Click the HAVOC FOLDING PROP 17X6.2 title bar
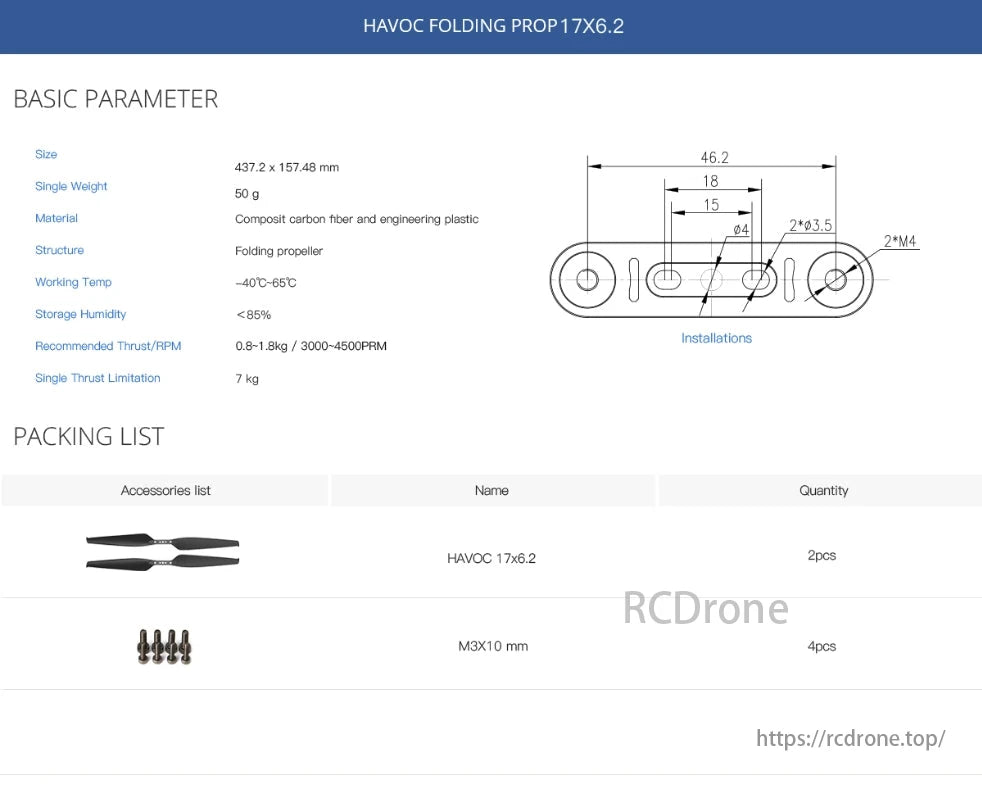 pos(492,26)
